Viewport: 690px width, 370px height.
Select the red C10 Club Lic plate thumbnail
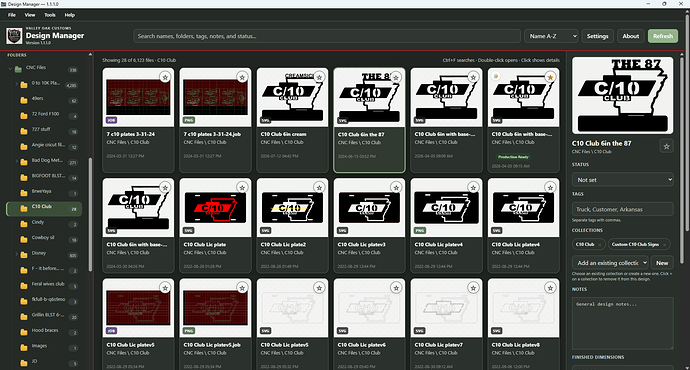[x=215, y=207]
